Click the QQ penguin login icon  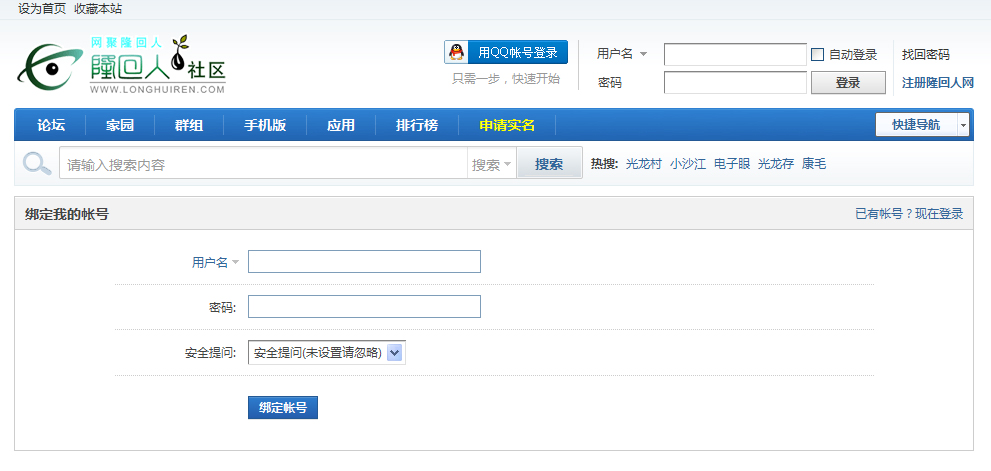point(456,52)
